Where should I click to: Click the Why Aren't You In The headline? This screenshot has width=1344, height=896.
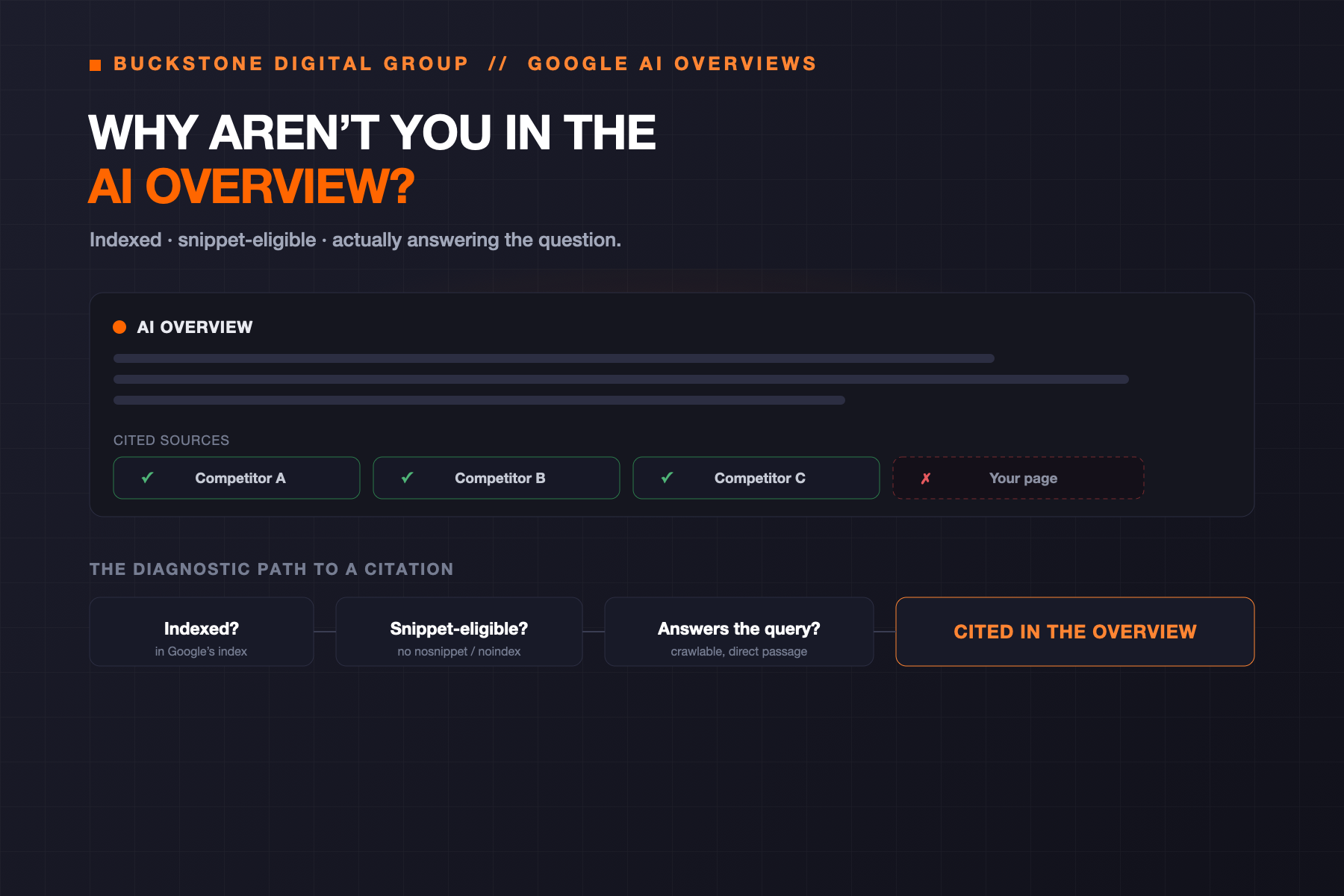click(x=372, y=133)
